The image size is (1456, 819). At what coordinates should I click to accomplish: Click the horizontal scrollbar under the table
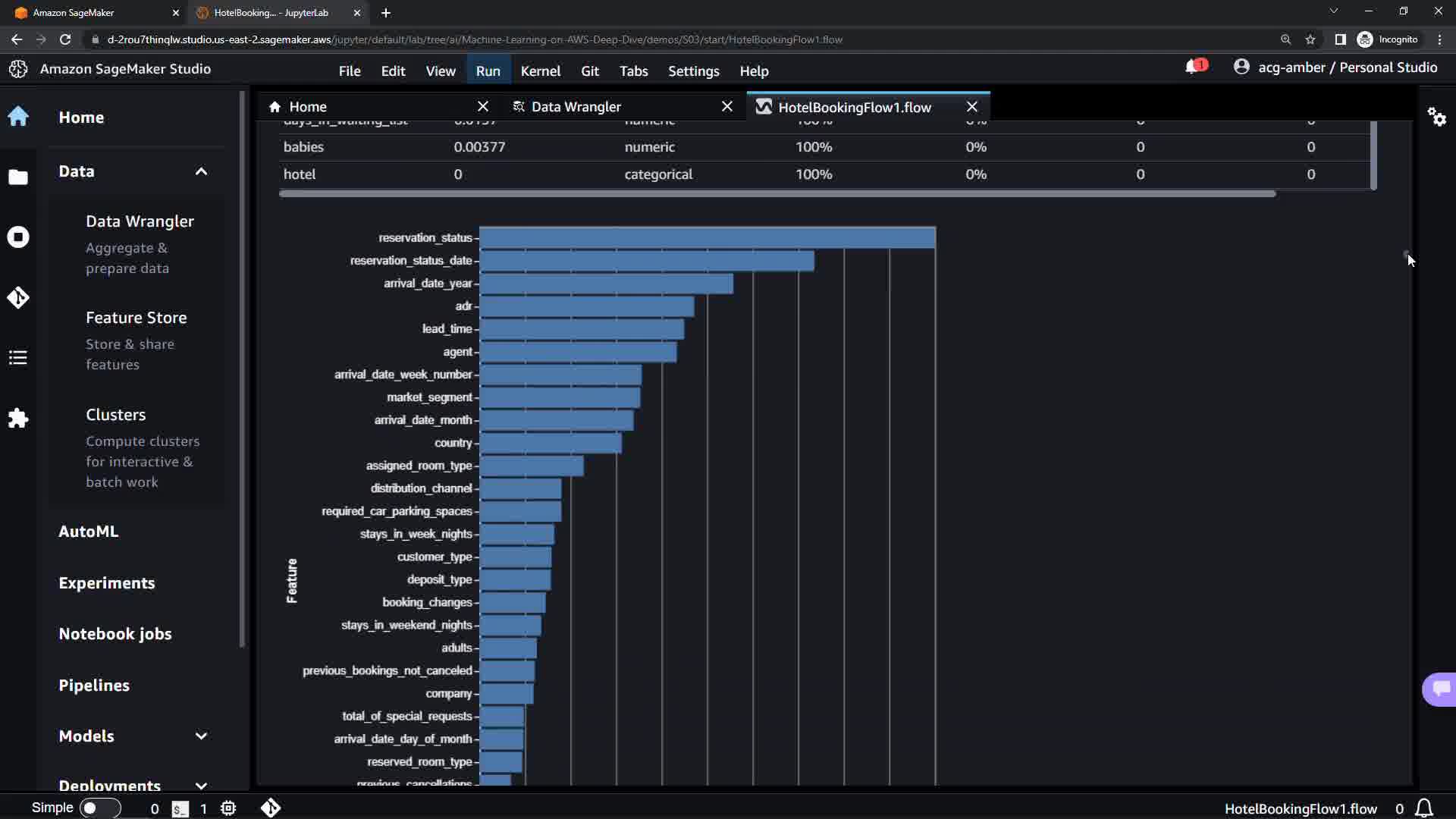pyautogui.click(x=777, y=194)
